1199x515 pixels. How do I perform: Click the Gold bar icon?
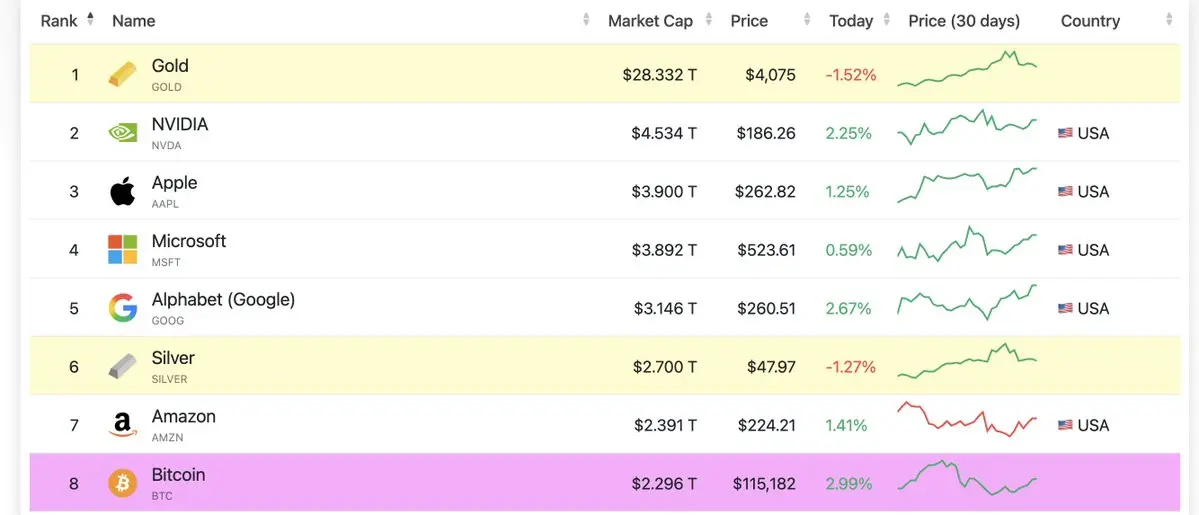pos(122,74)
